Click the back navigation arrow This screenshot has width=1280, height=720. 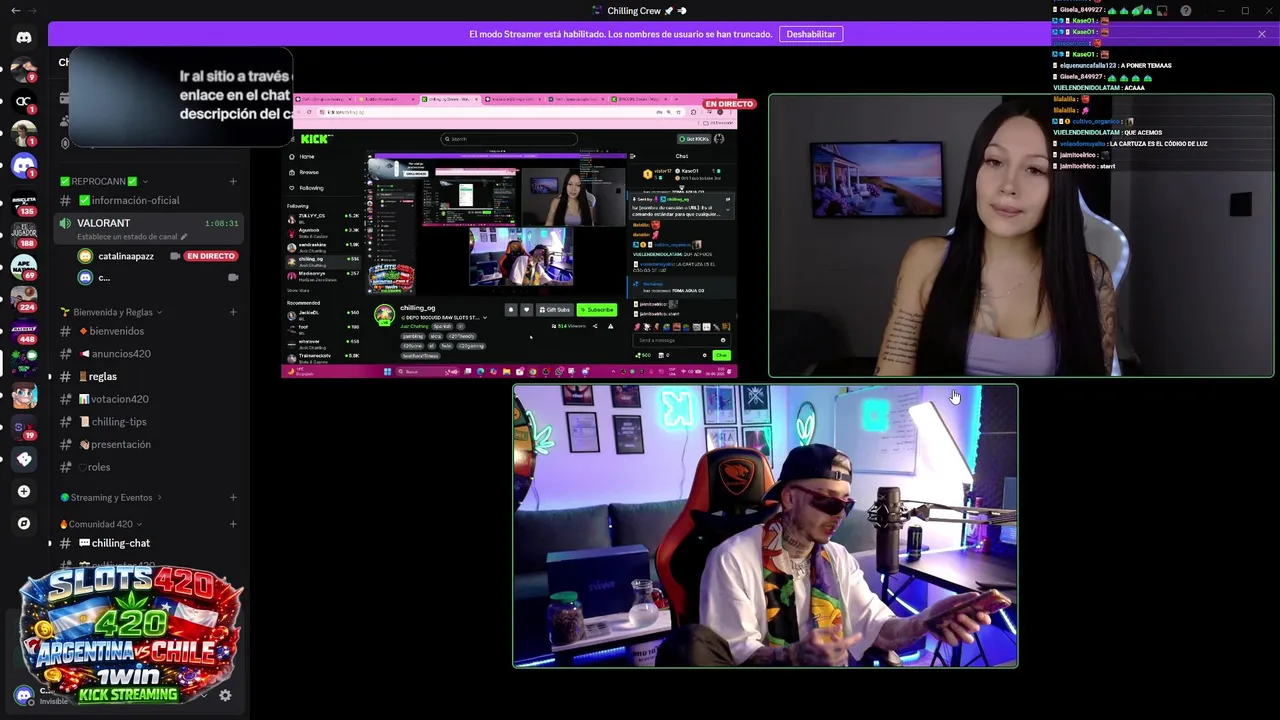click(15, 10)
